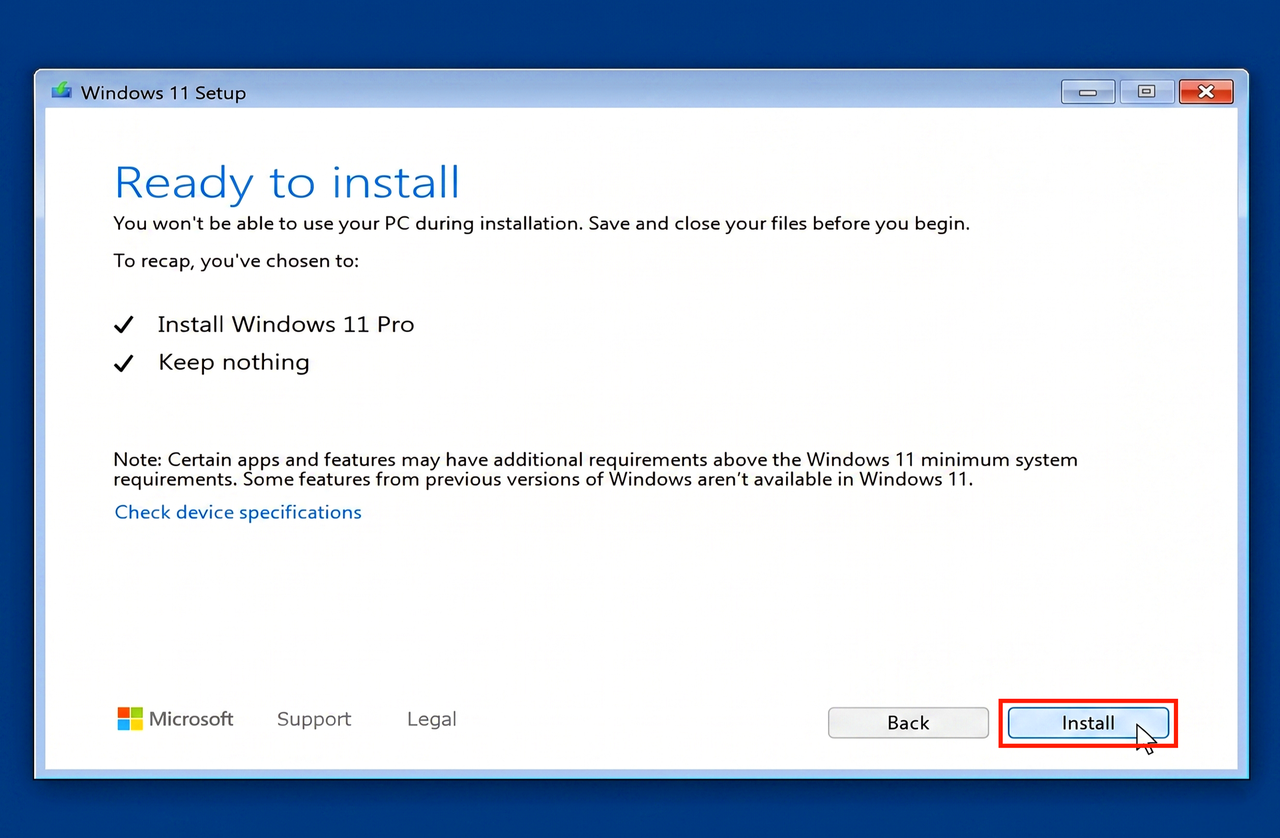The width and height of the screenshot is (1280, 838).
Task: Click the "Install Windows 11 Pro" text
Action: [x=286, y=324]
